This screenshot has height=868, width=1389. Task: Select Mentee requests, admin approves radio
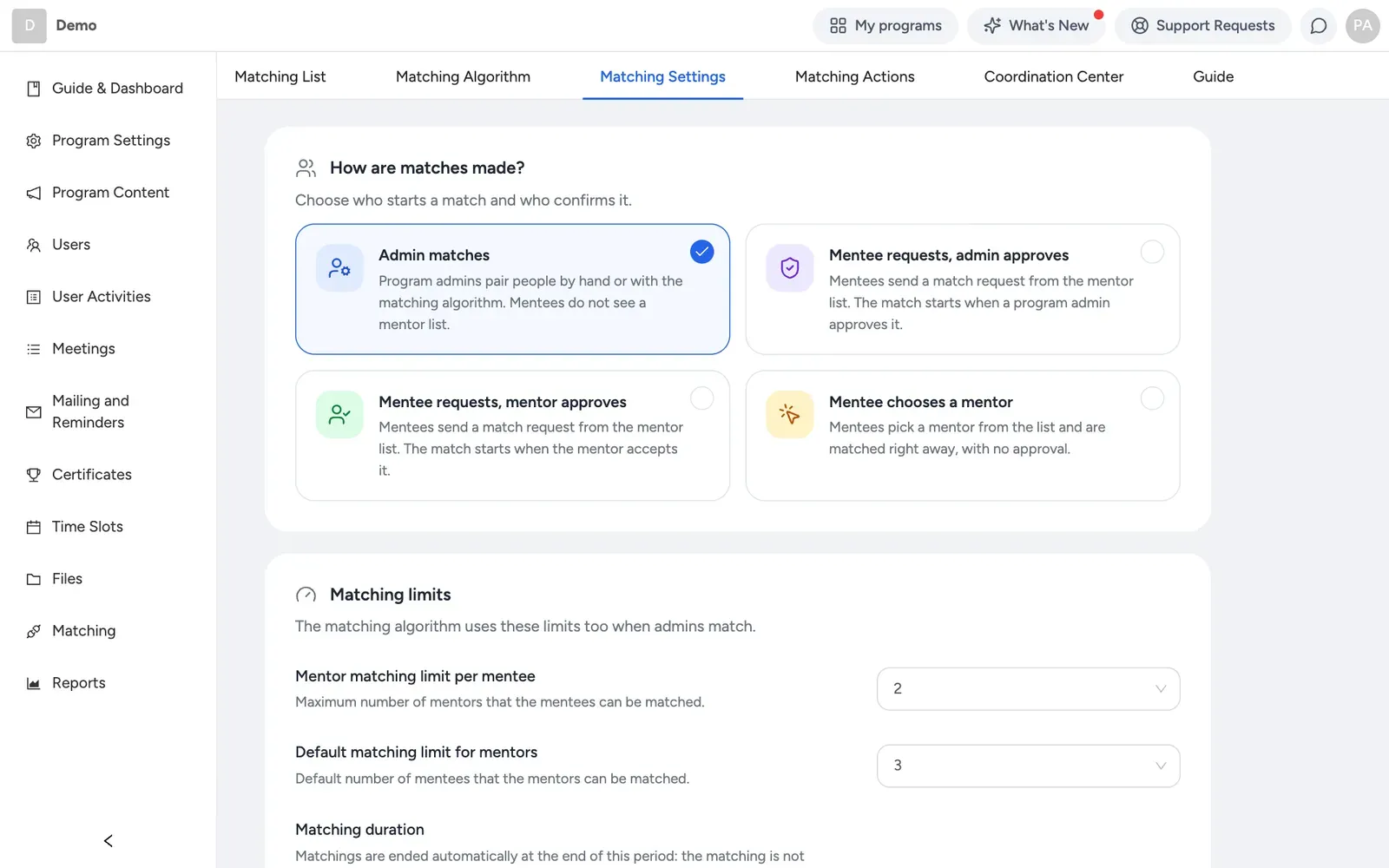pos(1152,252)
